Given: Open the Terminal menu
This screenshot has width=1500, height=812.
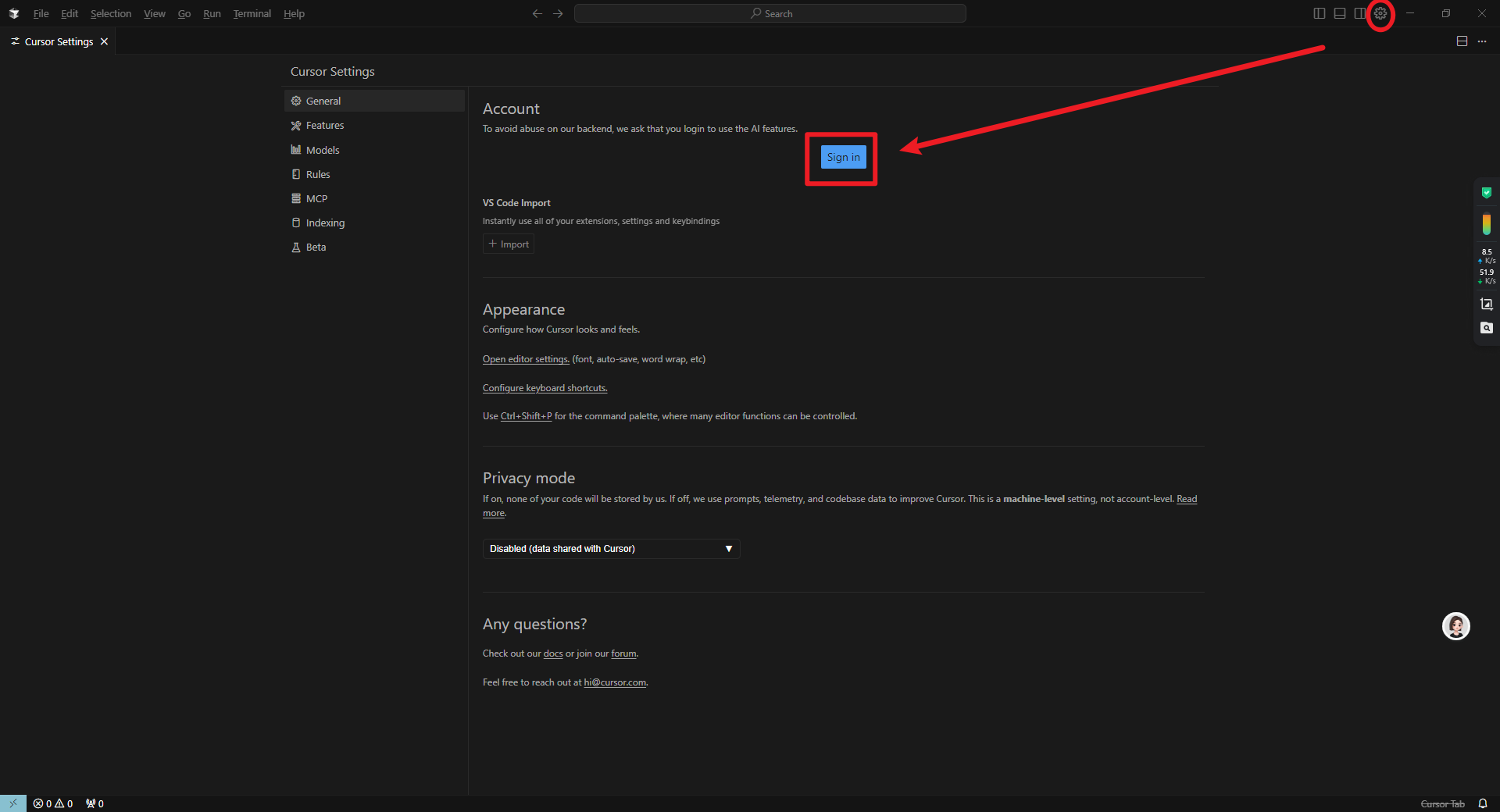Looking at the screenshot, I should click(252, 13).
